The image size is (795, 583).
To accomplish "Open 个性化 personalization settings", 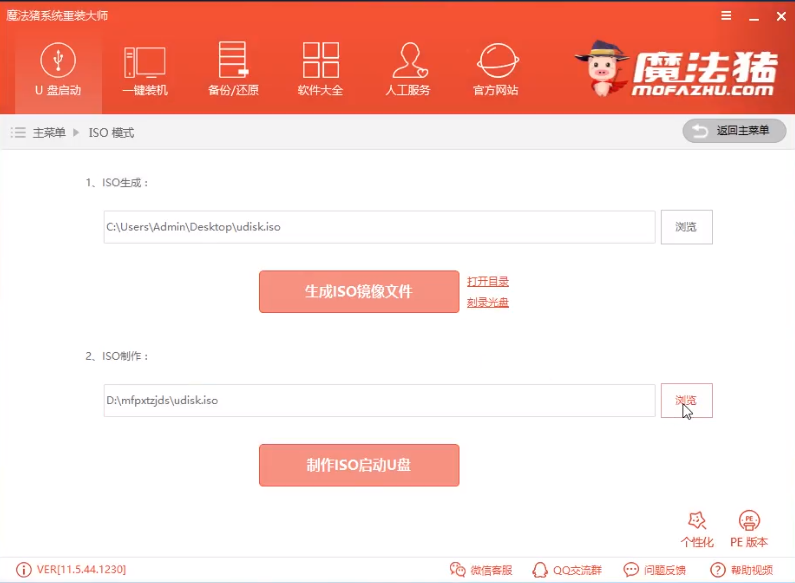I will tap(697, 528).
